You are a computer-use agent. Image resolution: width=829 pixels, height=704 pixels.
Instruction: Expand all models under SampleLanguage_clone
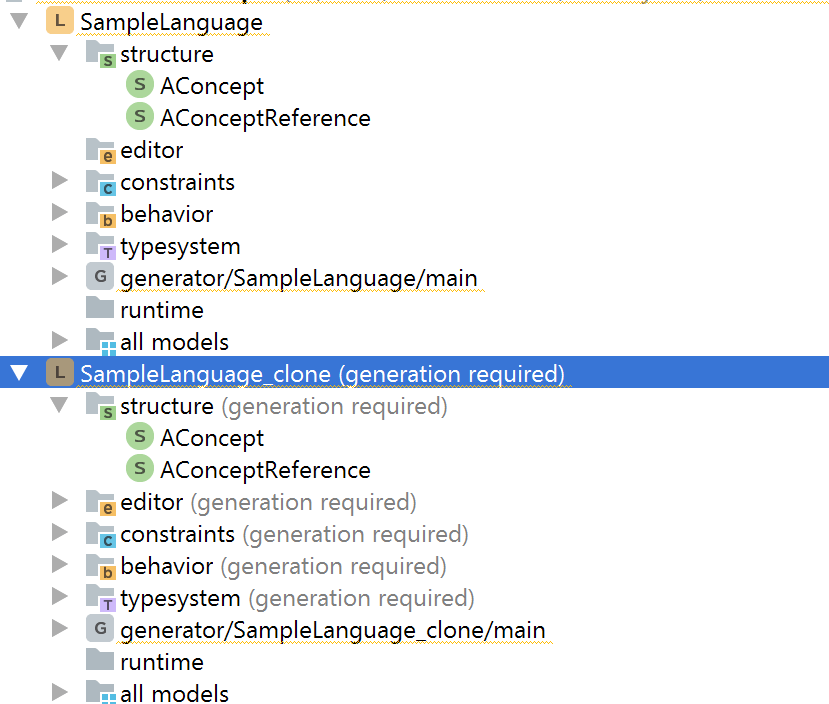click(x=59, y=694)
